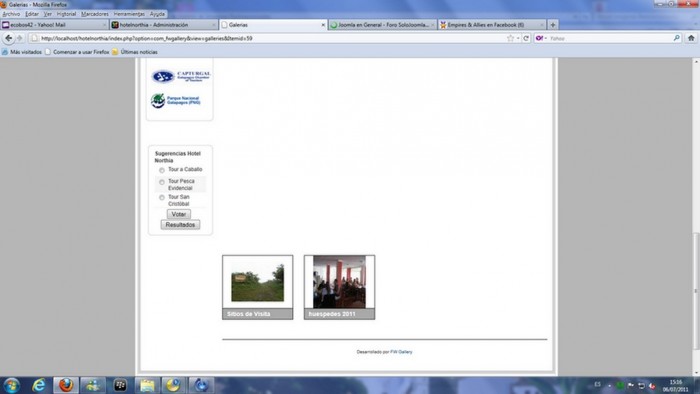Viewport: 700px width, 394px height.
Task: Click the browser back arrow button
Action: point(8,38)
